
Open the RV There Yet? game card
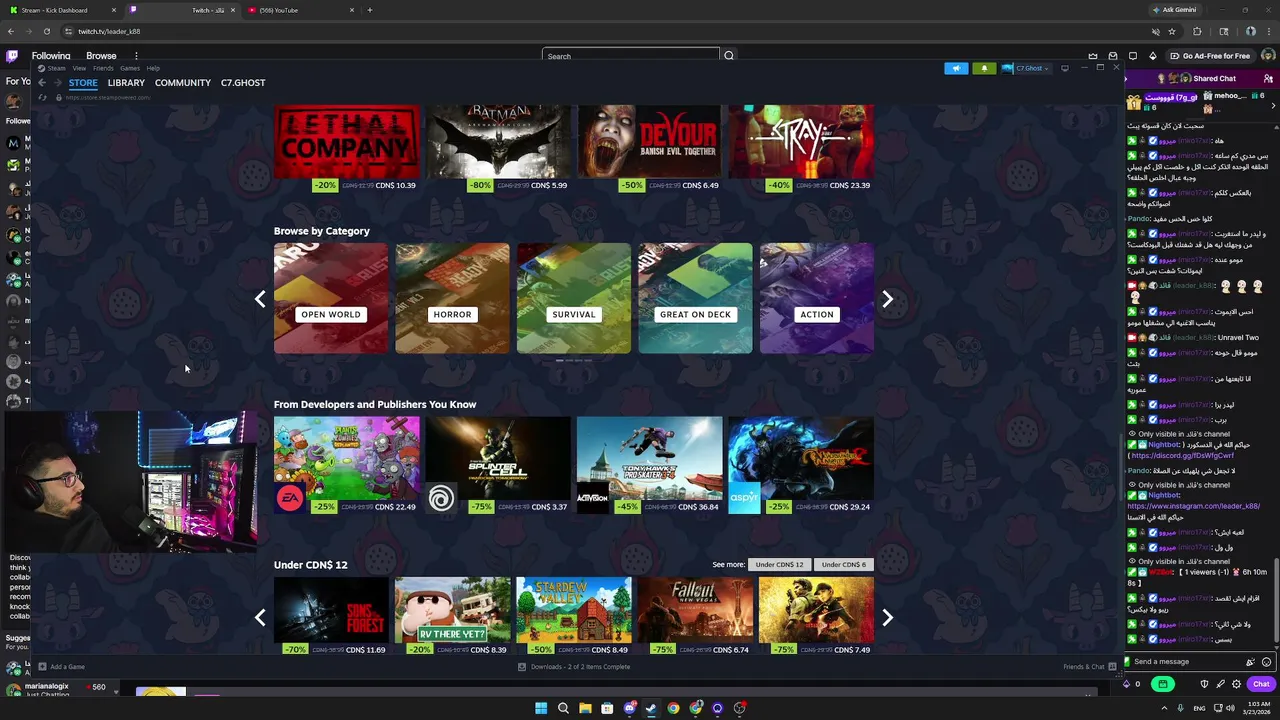click(452, 616)
